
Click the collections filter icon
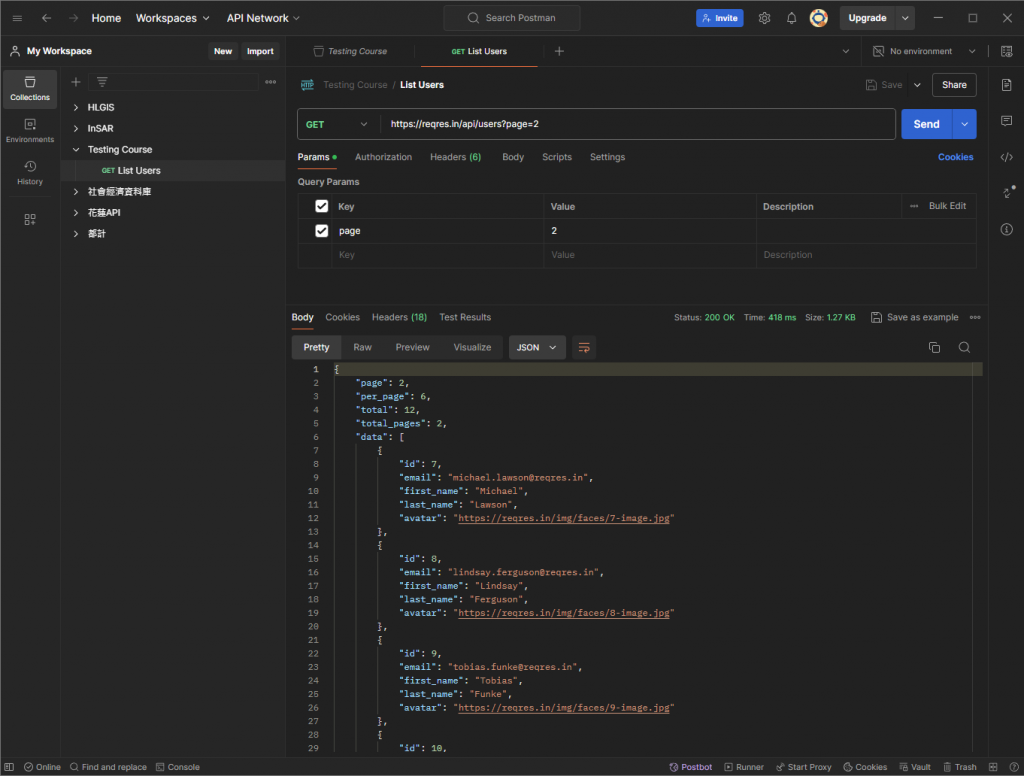[102, 82]
